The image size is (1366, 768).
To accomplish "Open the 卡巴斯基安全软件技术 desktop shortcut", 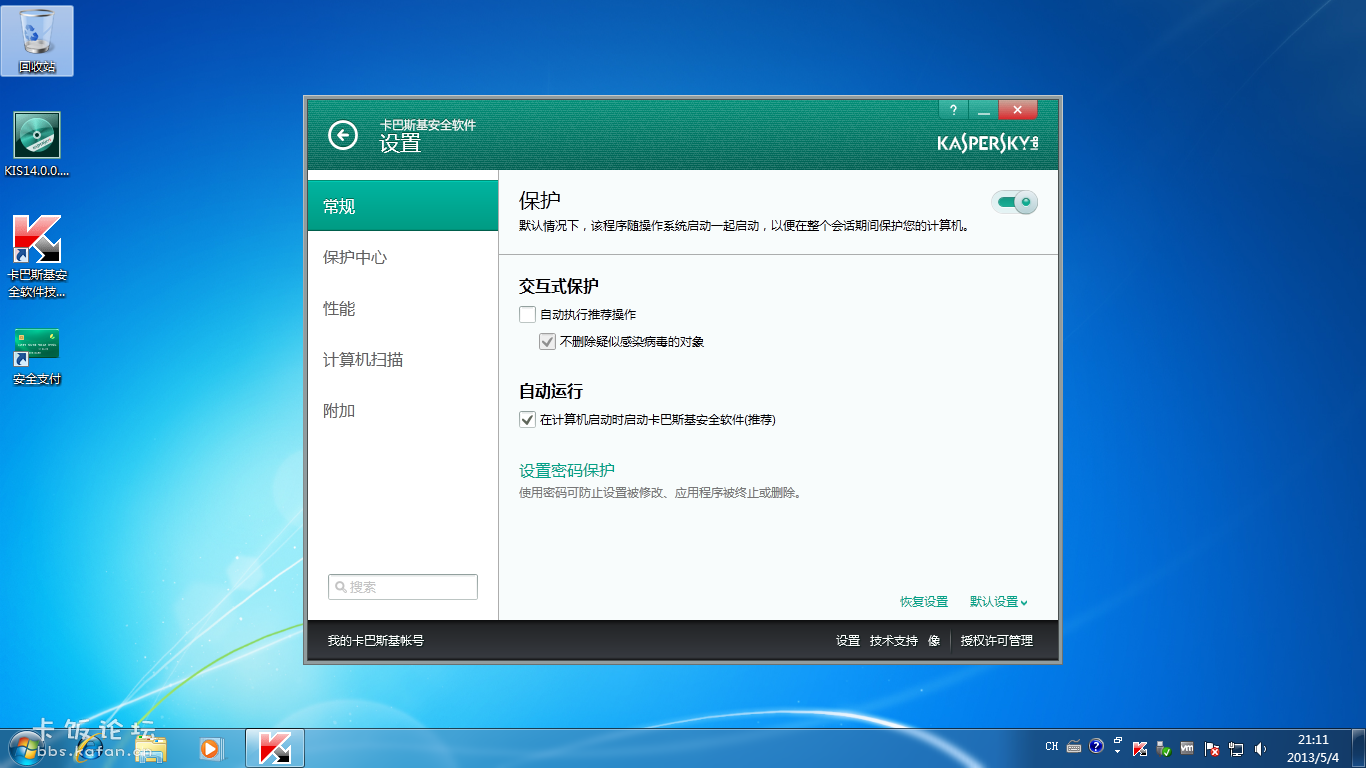I will click(37, 257).
